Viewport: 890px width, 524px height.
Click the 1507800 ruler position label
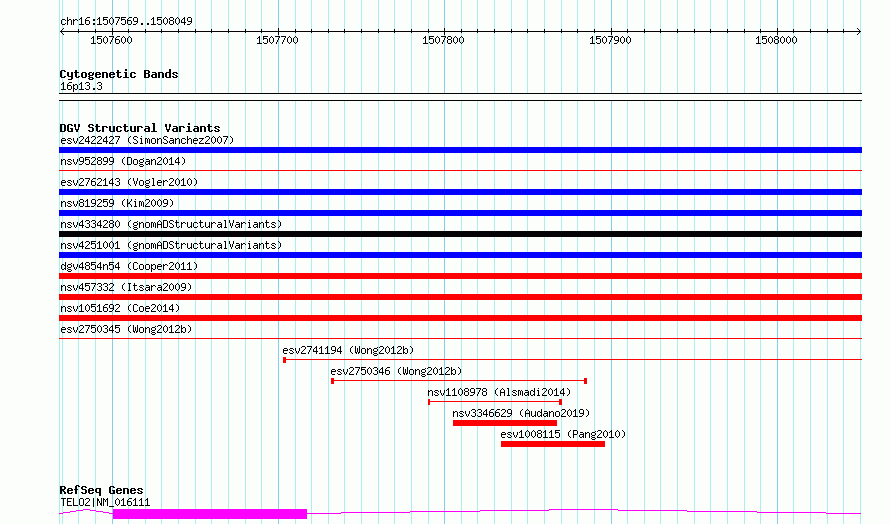[x=443, y=40]
